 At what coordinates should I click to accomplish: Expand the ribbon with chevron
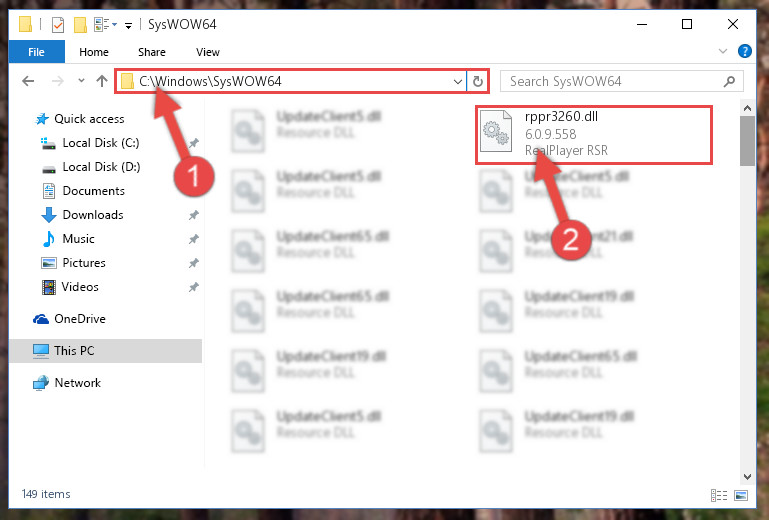pyautogui.click(x=722, y=51)
